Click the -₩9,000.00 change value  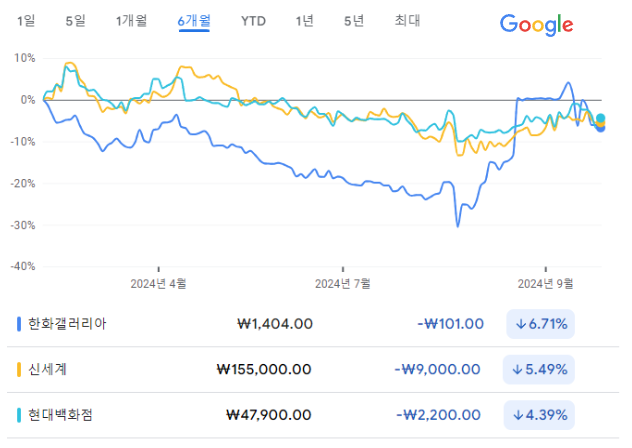(437, 369)
